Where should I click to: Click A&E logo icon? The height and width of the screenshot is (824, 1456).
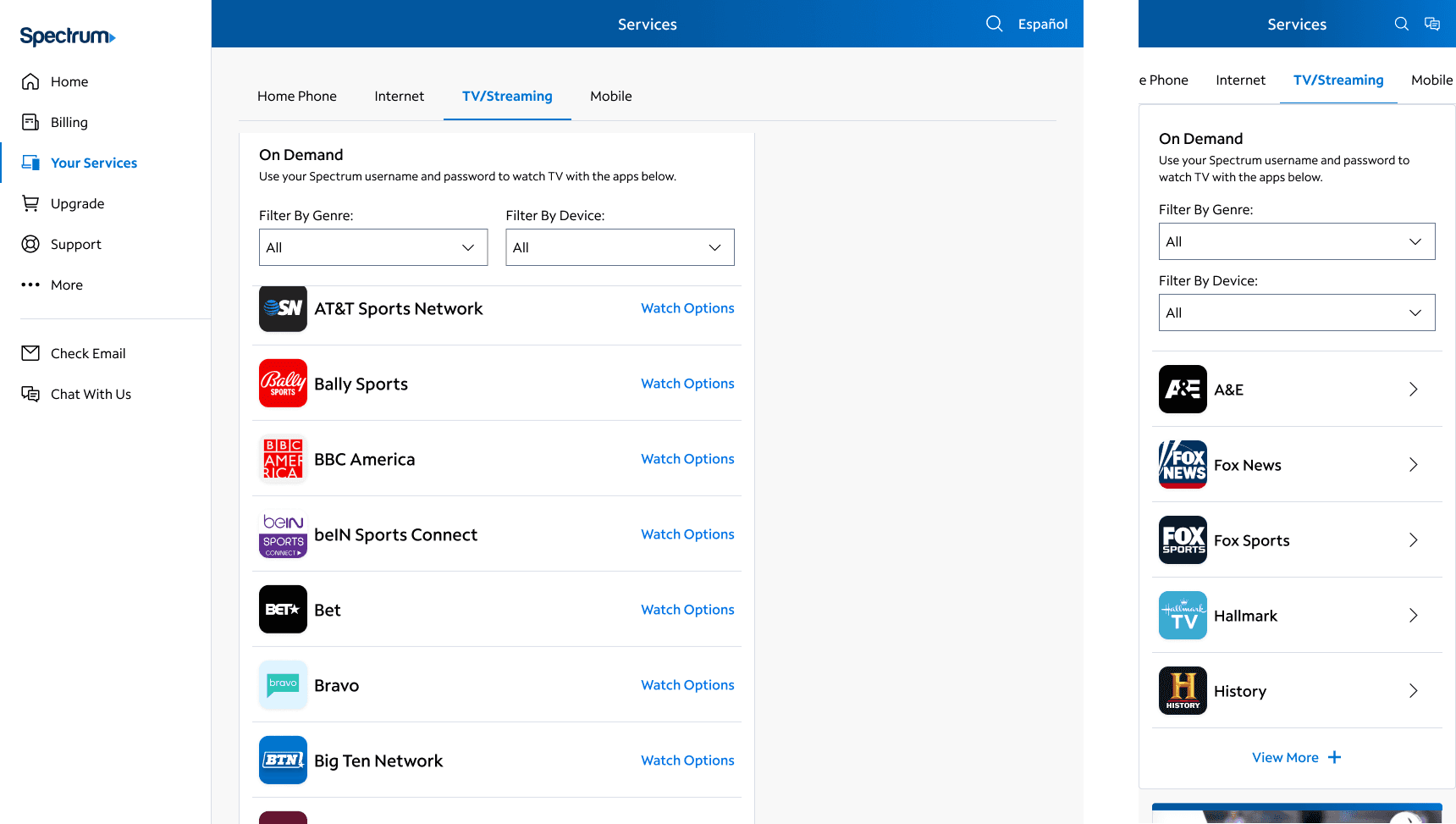click(x=1183, y=390)
